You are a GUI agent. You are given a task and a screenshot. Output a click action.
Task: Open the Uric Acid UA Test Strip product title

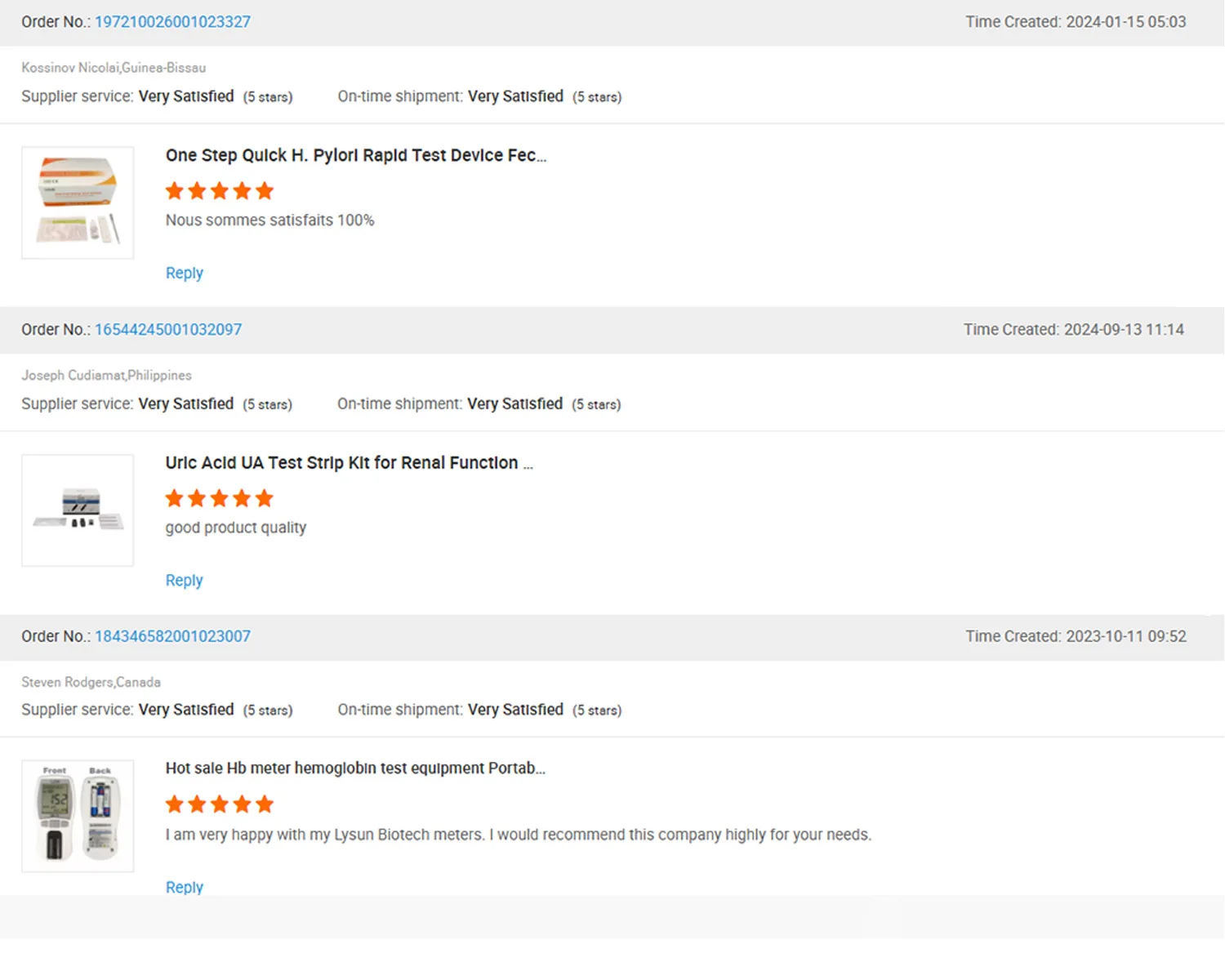(x=349, y=463)
